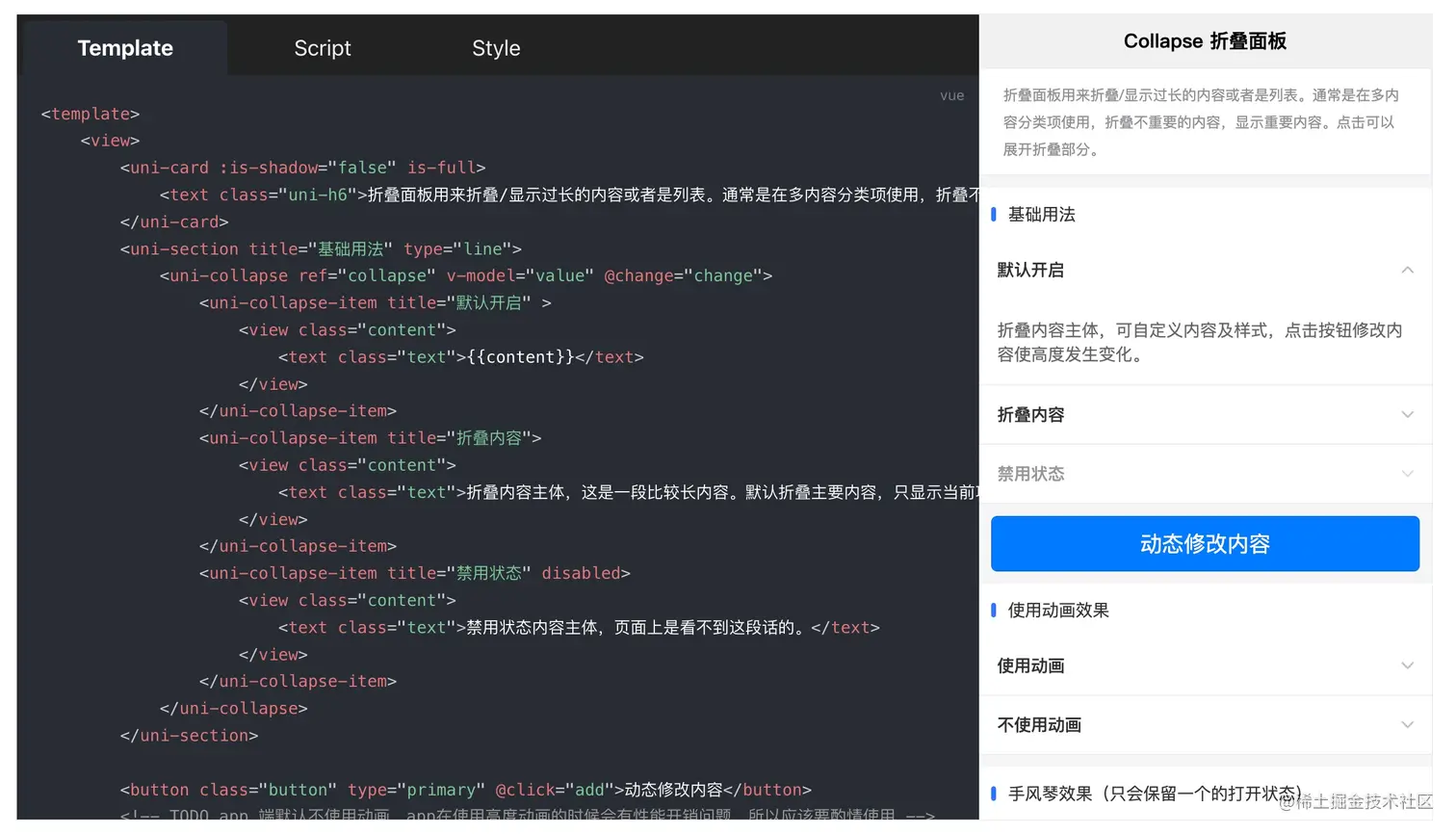Click the uni-collapse ref="collapse" code line
1456x834 pixels.
[466, 275]
